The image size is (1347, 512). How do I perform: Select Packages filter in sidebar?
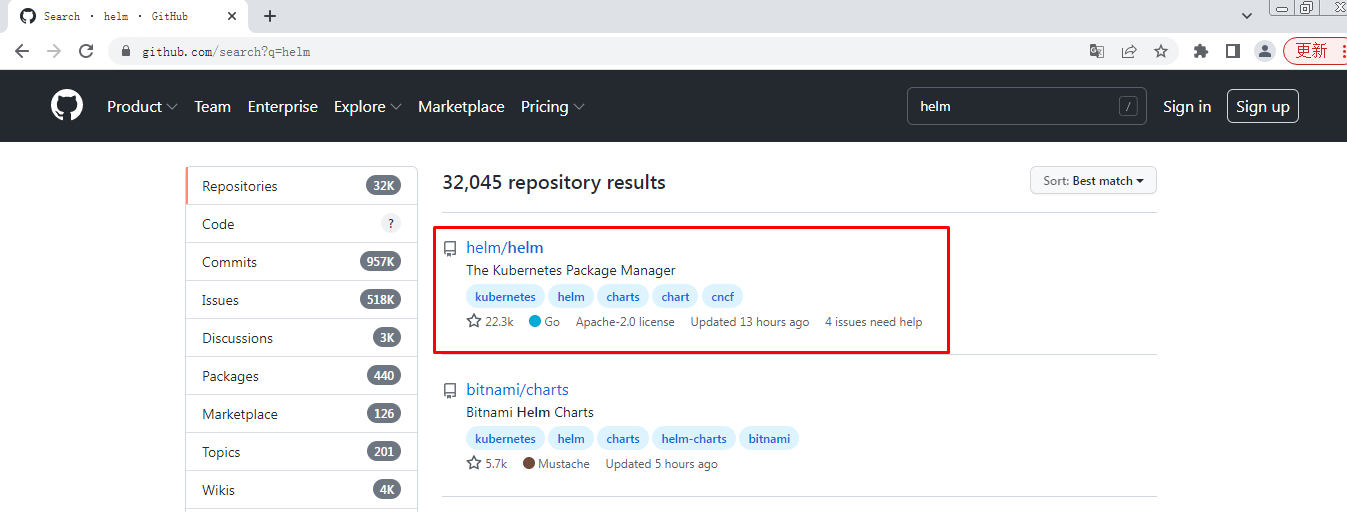click(x=301, y=376)
